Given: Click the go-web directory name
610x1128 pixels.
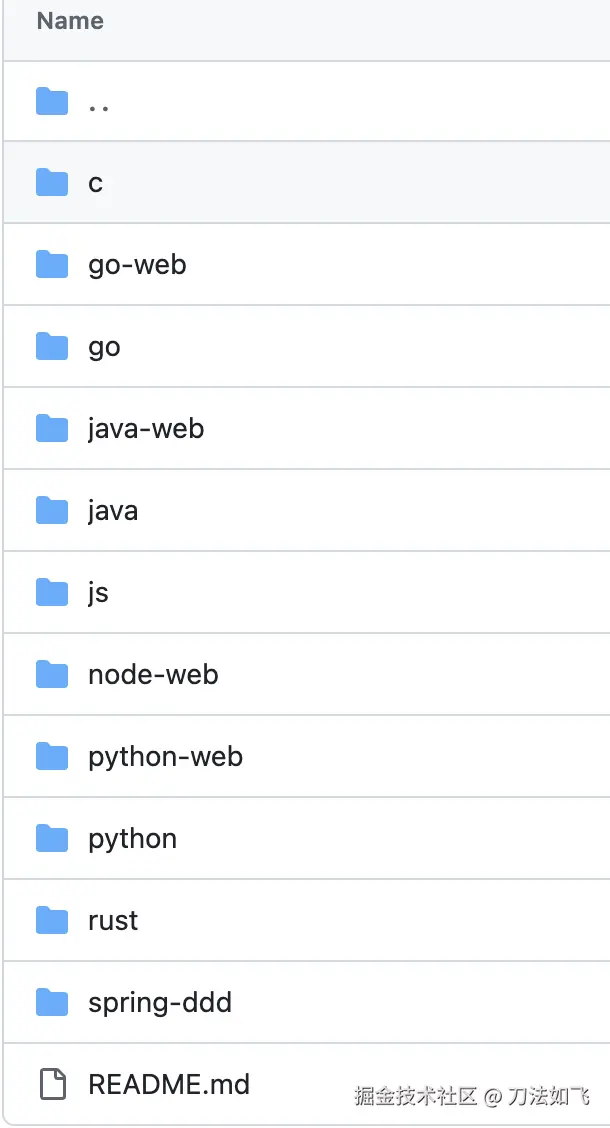Looking at the screenshot, I should click(137, 265).
